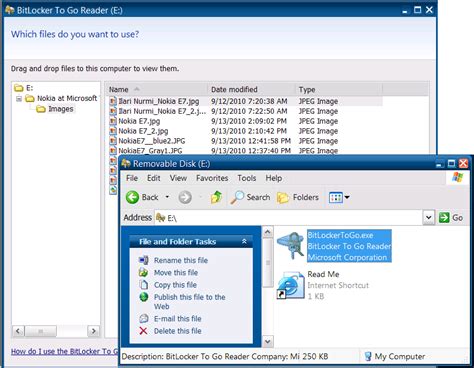Select Ilari Nurmi_Nokia E7.jpg file
The image size is (474, 368).
(x=159, y=101)
